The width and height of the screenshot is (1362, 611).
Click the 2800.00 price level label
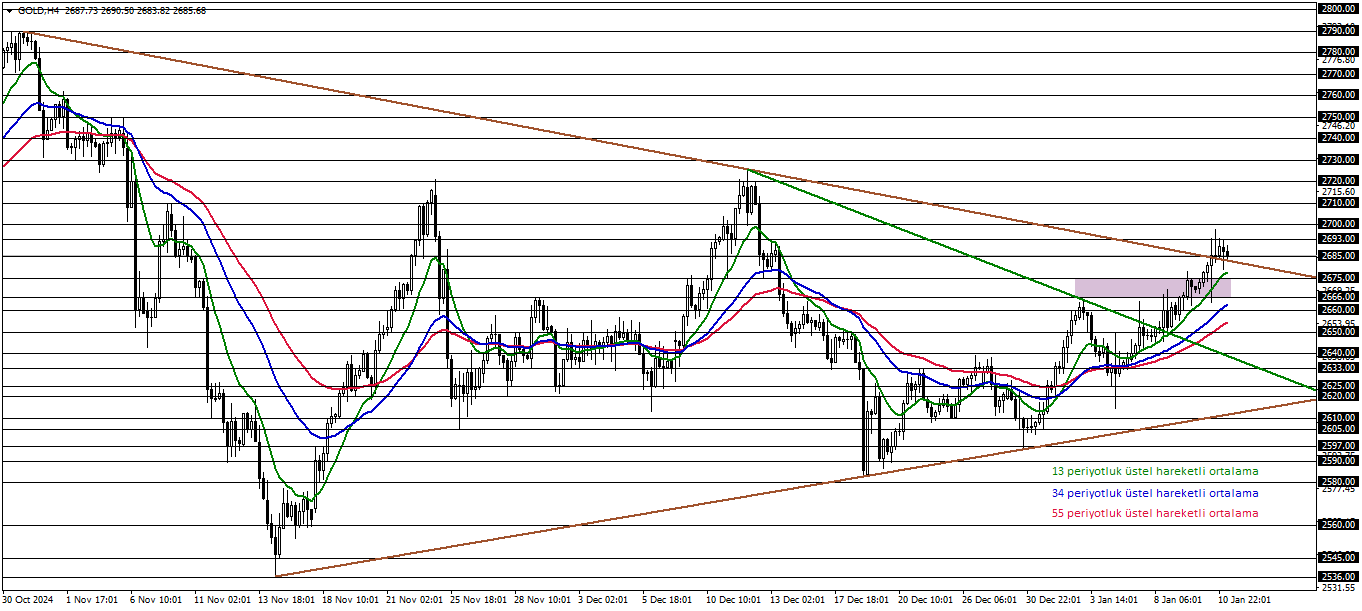[1337, 9]
